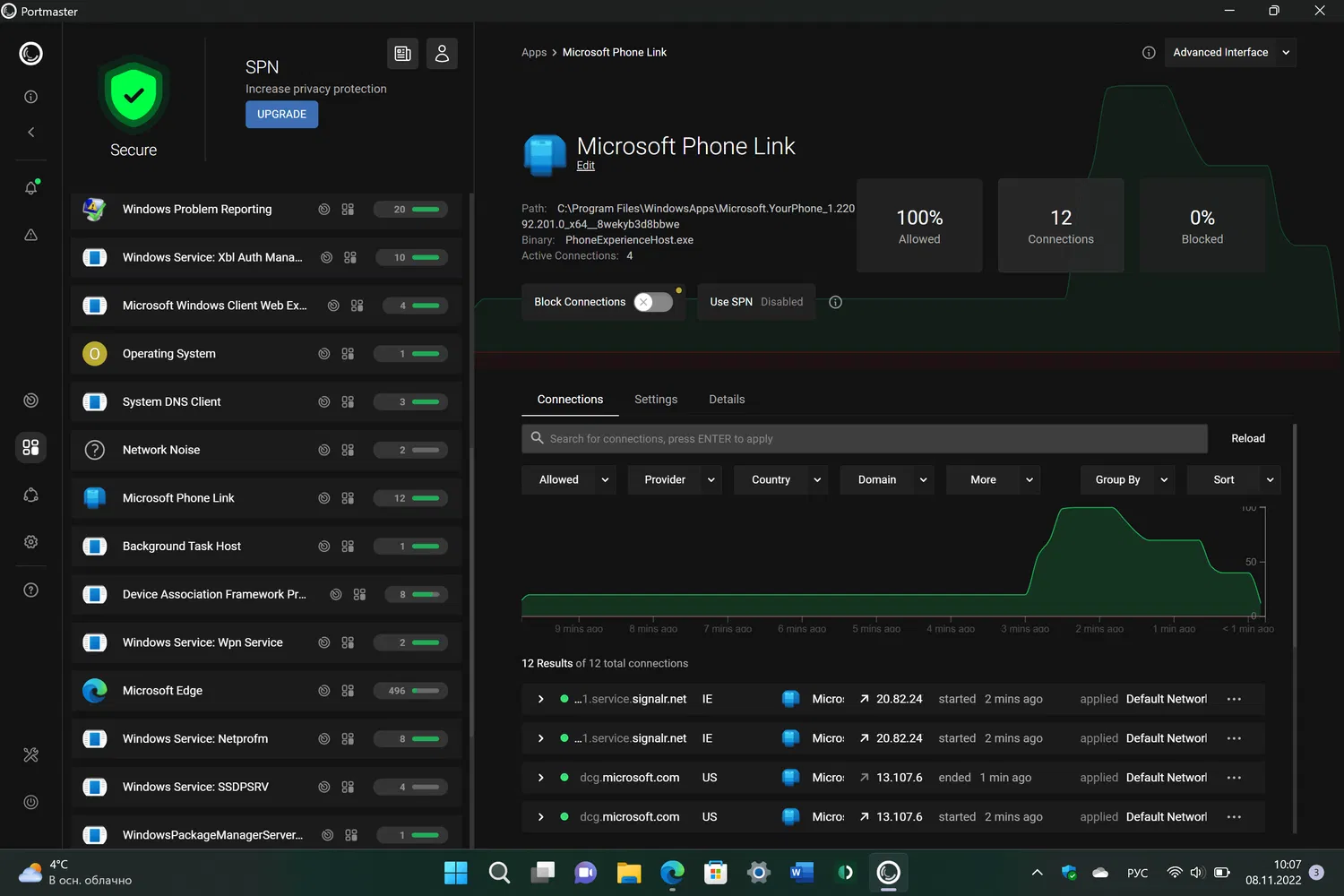This screenshot has width=1344, height=896.
Task: Expand the dcg.microsoft.com connection started 2 mins ago
Action: coord(541,817)
